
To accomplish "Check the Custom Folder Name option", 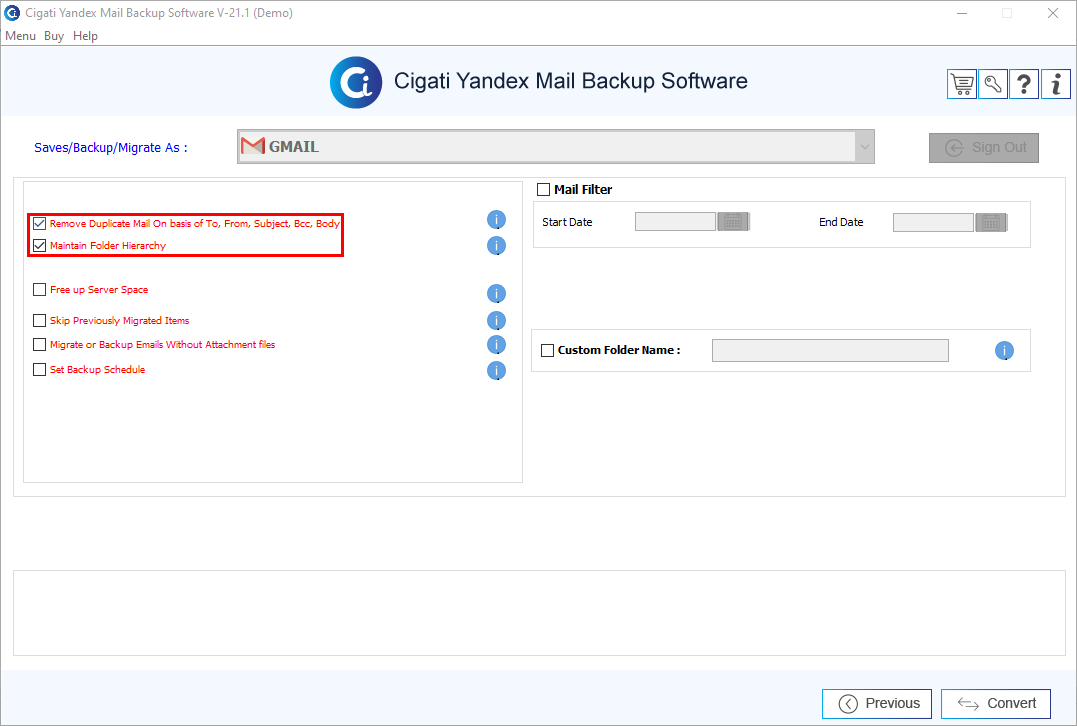I will (547, 350).
